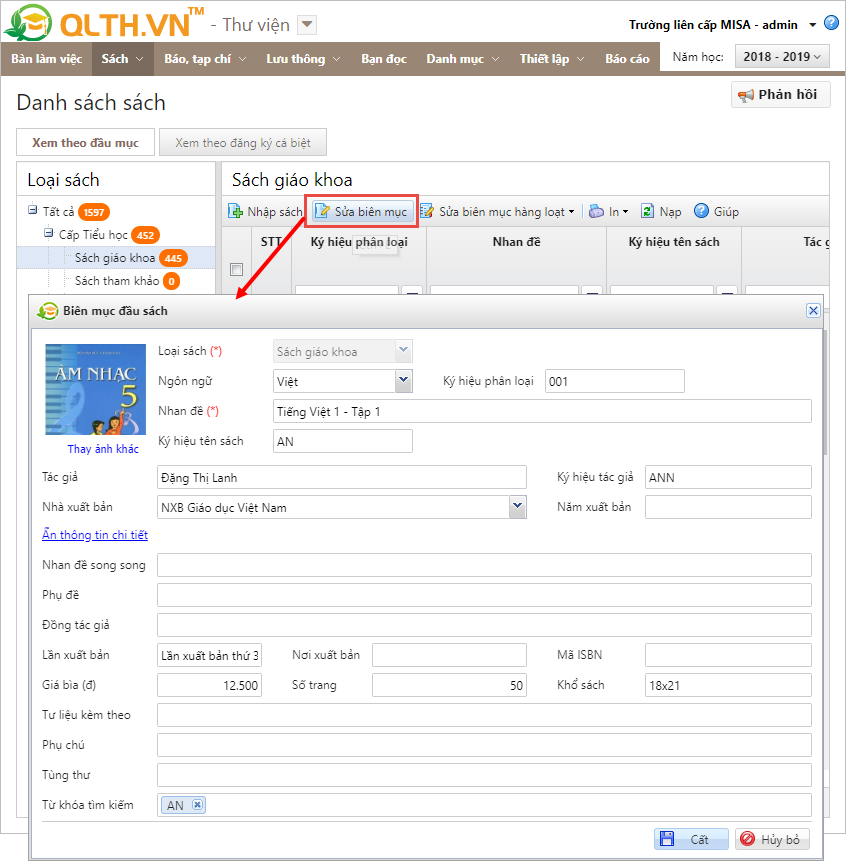
Task: Select Sách tham khảo tree item
Action: coord(117,281)
